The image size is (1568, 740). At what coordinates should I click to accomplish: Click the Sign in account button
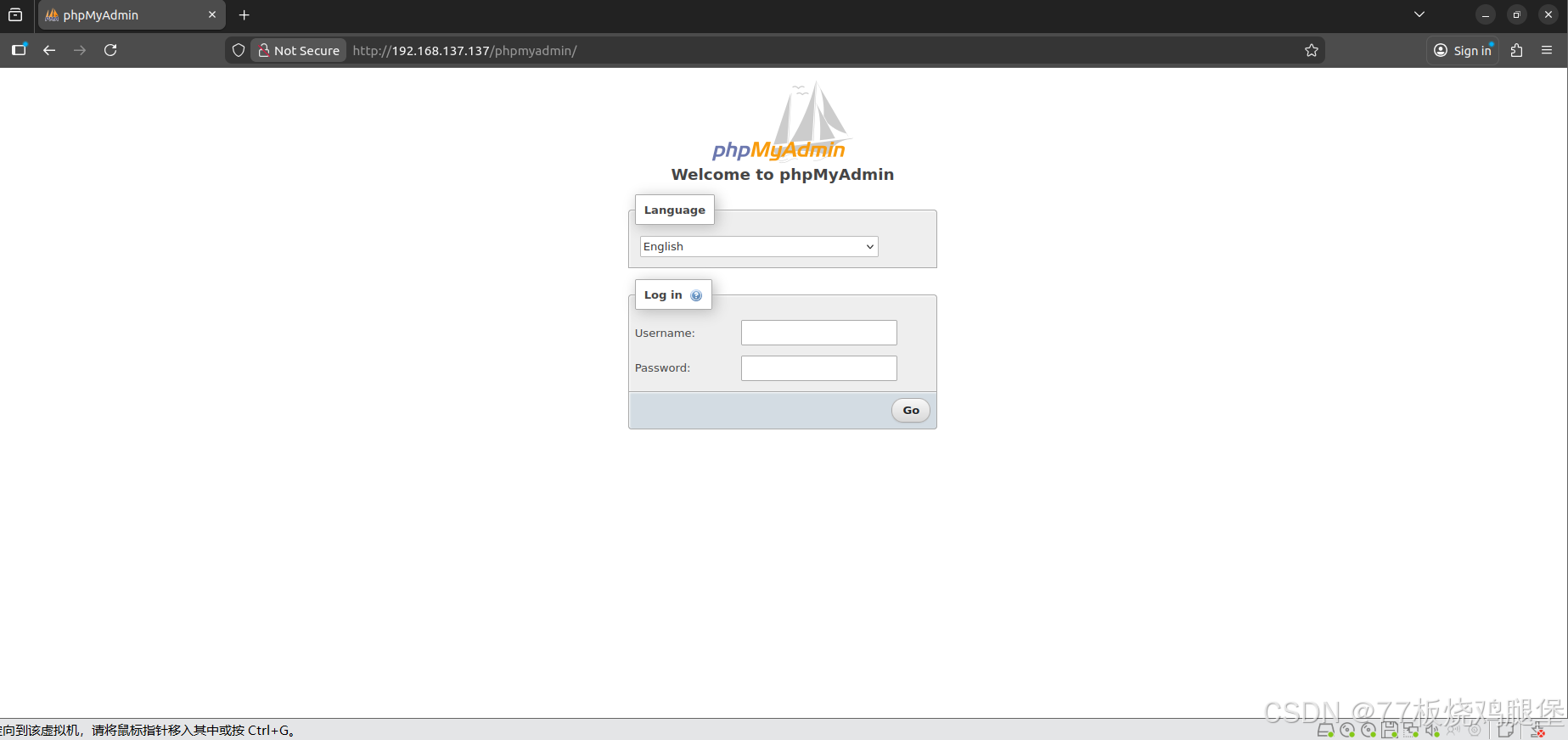(x=1463, y=50)
